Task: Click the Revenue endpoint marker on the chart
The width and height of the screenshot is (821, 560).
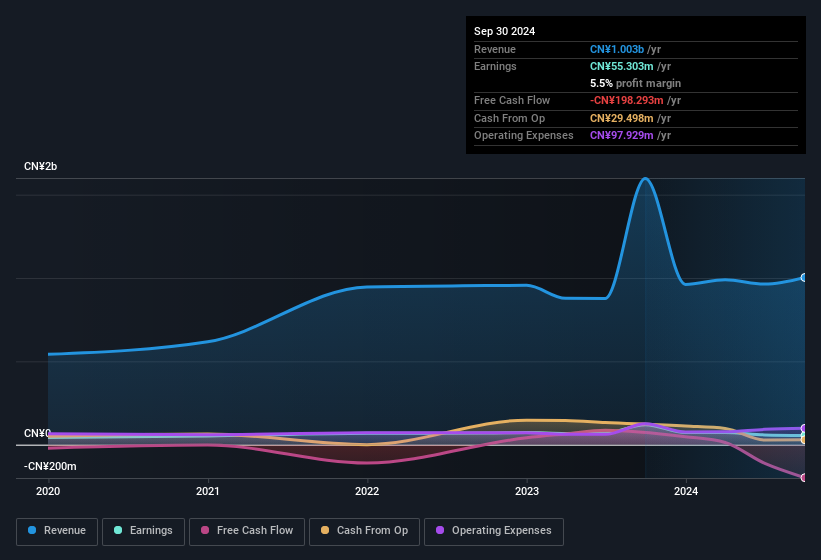Action: (804, 277)
